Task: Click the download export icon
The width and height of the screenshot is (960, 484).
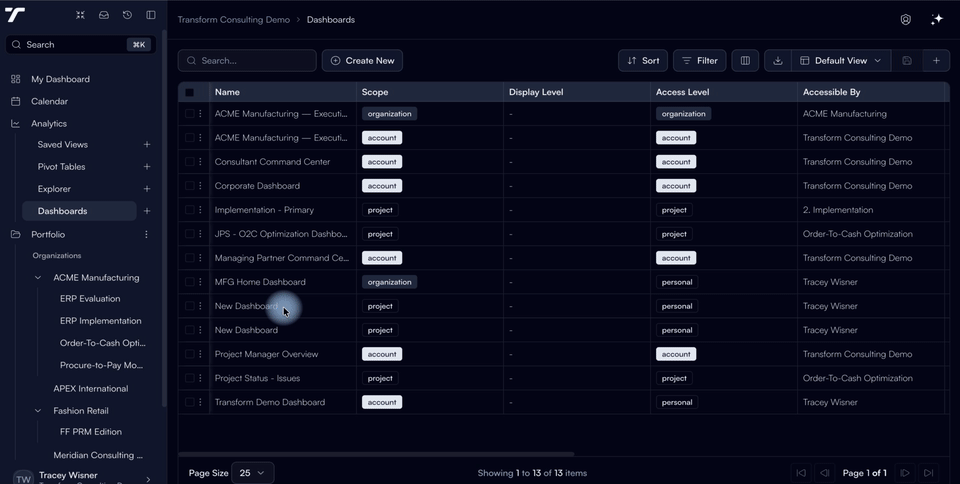Action: click(778, 61)
